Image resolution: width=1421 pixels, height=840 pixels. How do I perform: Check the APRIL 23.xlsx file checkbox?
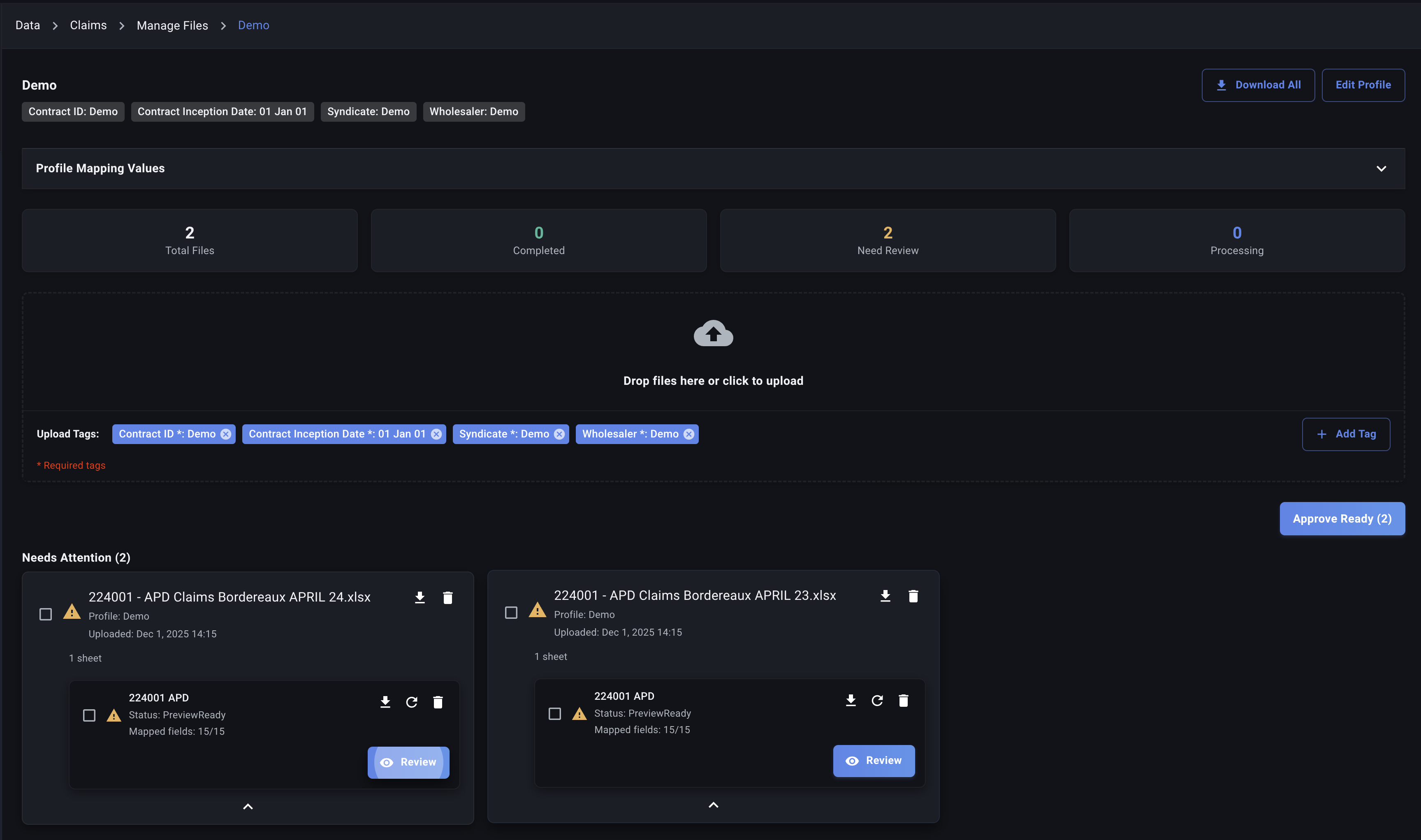point(511,613)
